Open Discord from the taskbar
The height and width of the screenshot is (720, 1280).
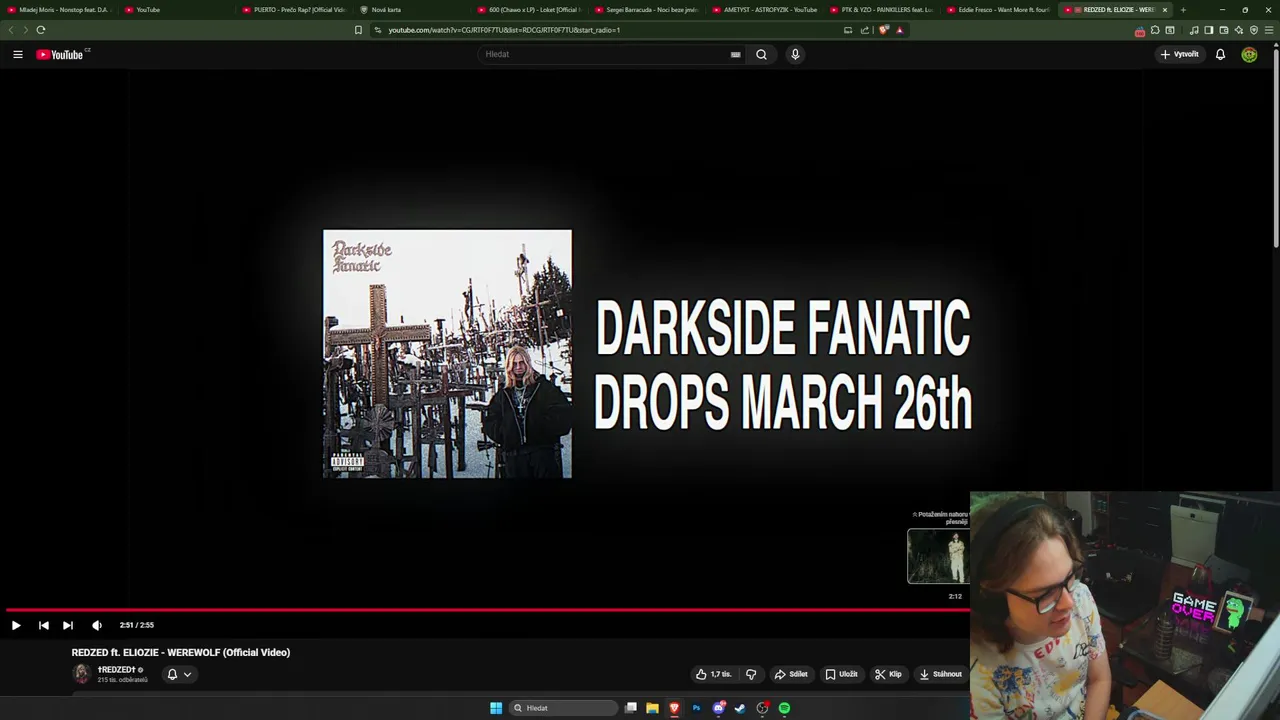pyautogui.click(x=718, y=708)
